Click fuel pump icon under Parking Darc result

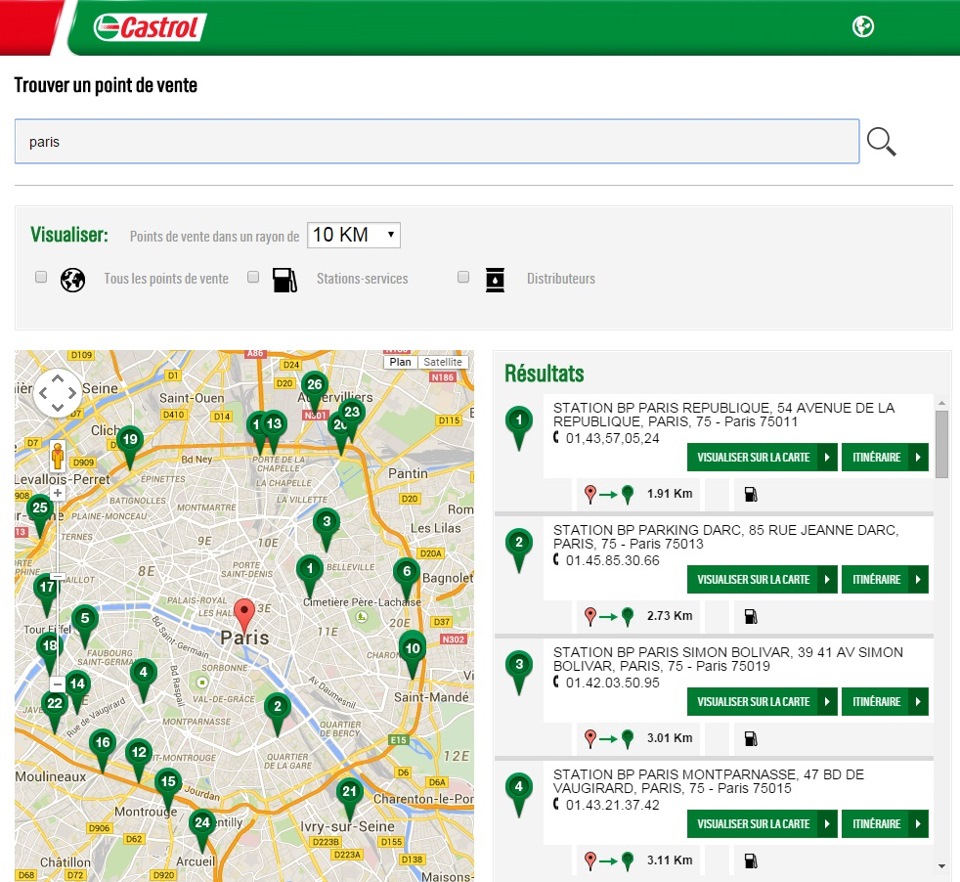click(751, 616)
